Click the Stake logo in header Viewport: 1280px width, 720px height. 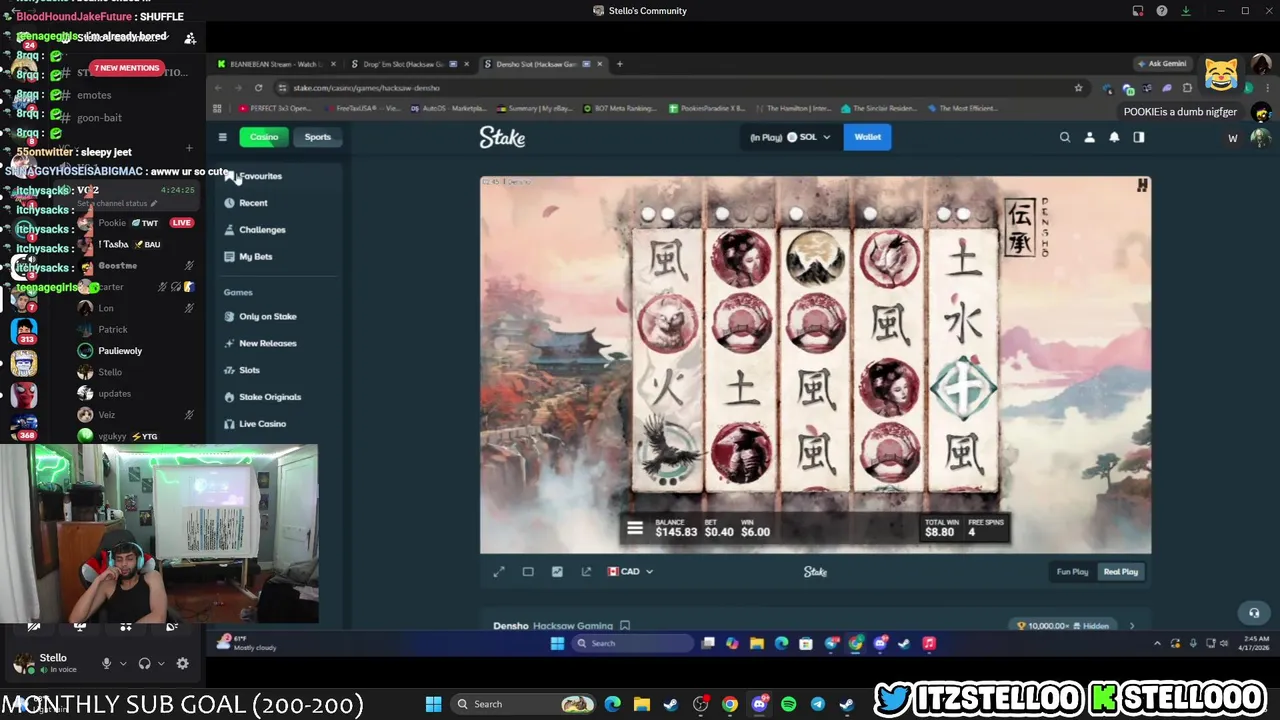point(502,137)
